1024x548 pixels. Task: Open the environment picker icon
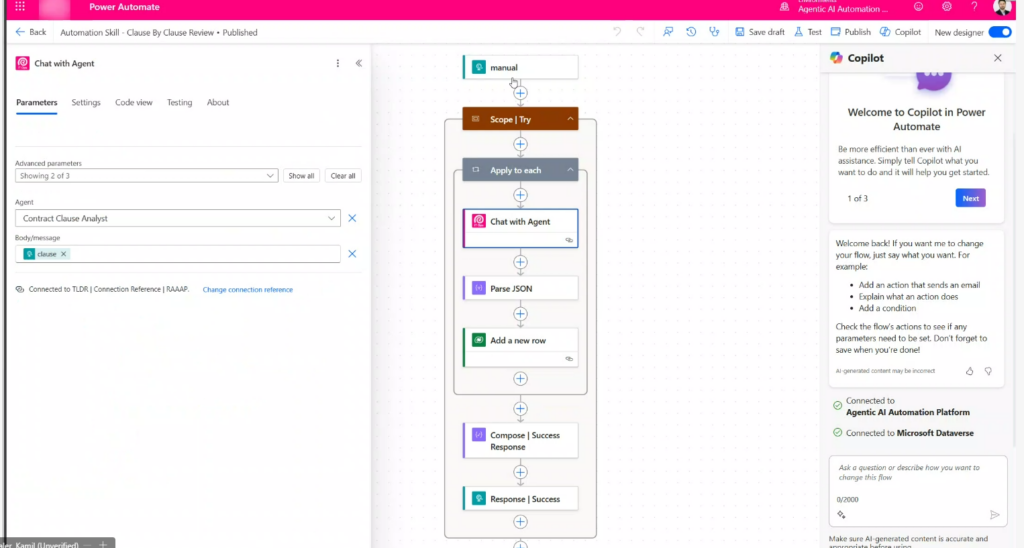coord(784,7)
